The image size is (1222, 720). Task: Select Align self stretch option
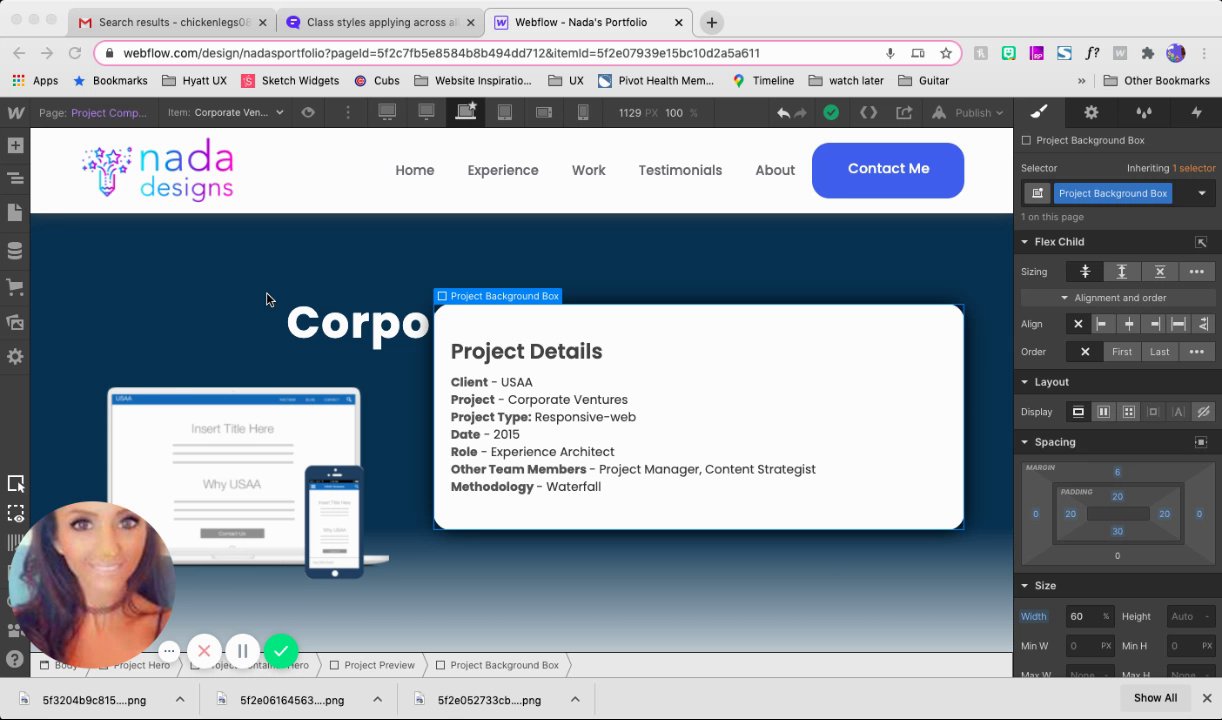(x=1178, y=324)
